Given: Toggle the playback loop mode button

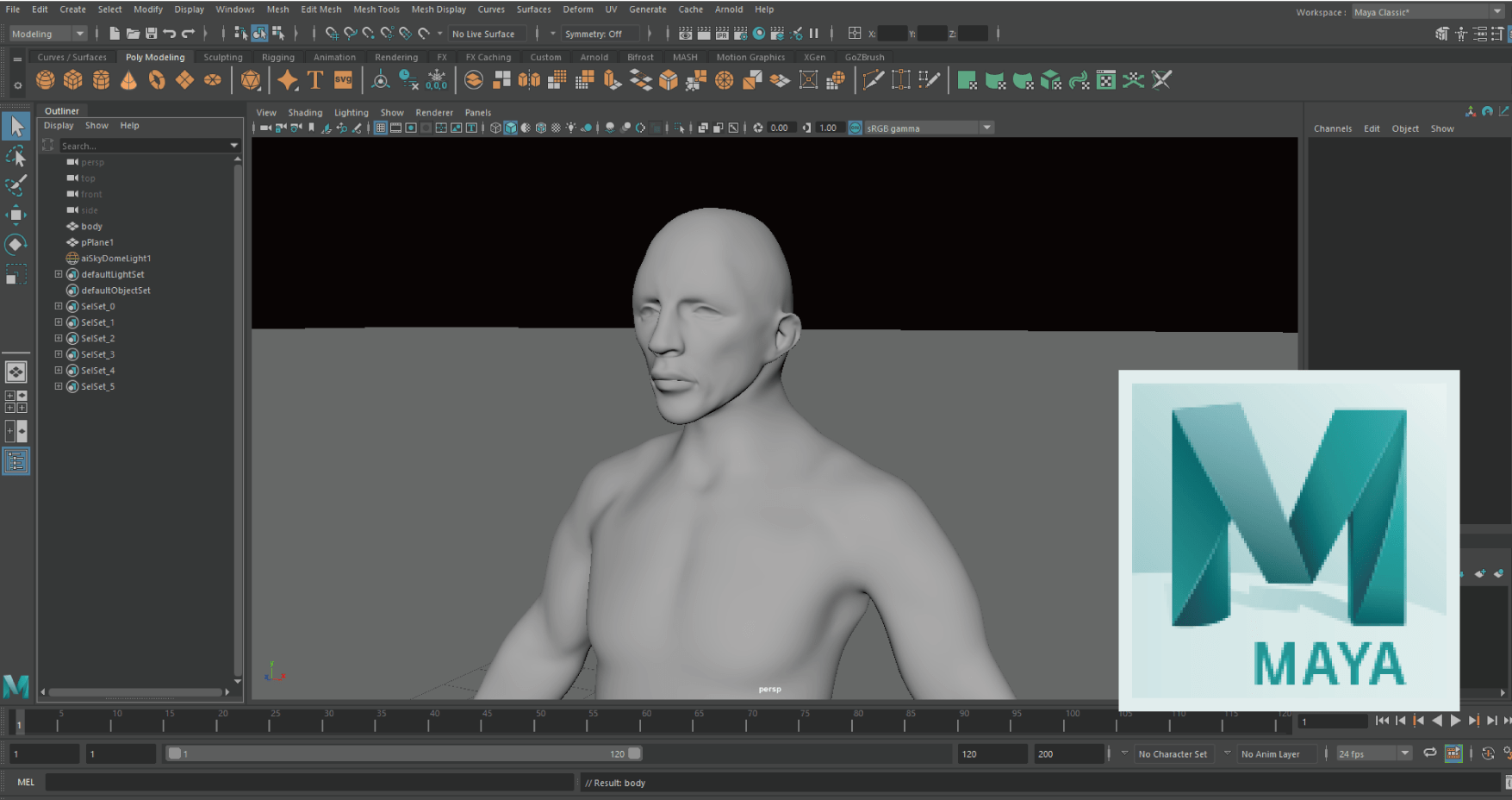Looking at the screenshot, I should click(x=1430, y=753).
